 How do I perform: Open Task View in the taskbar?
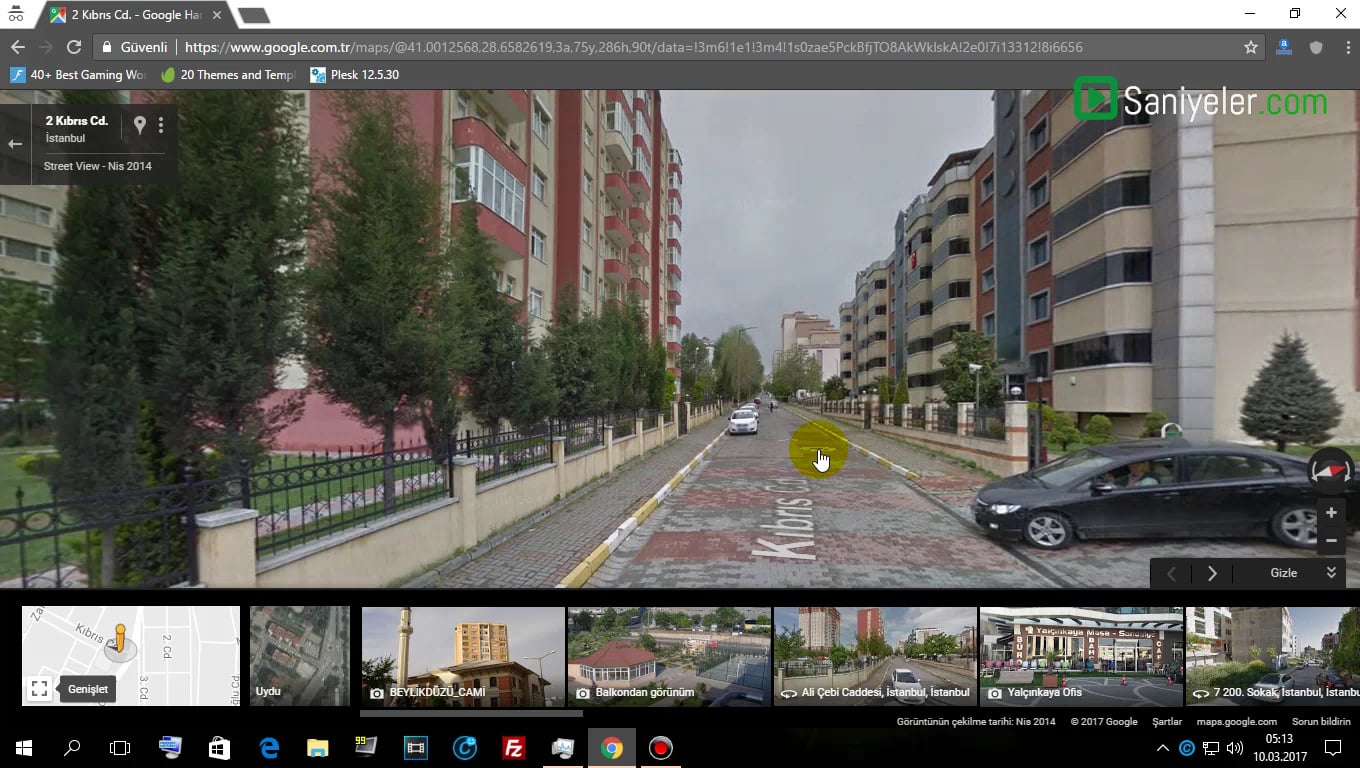click(120, 747)
